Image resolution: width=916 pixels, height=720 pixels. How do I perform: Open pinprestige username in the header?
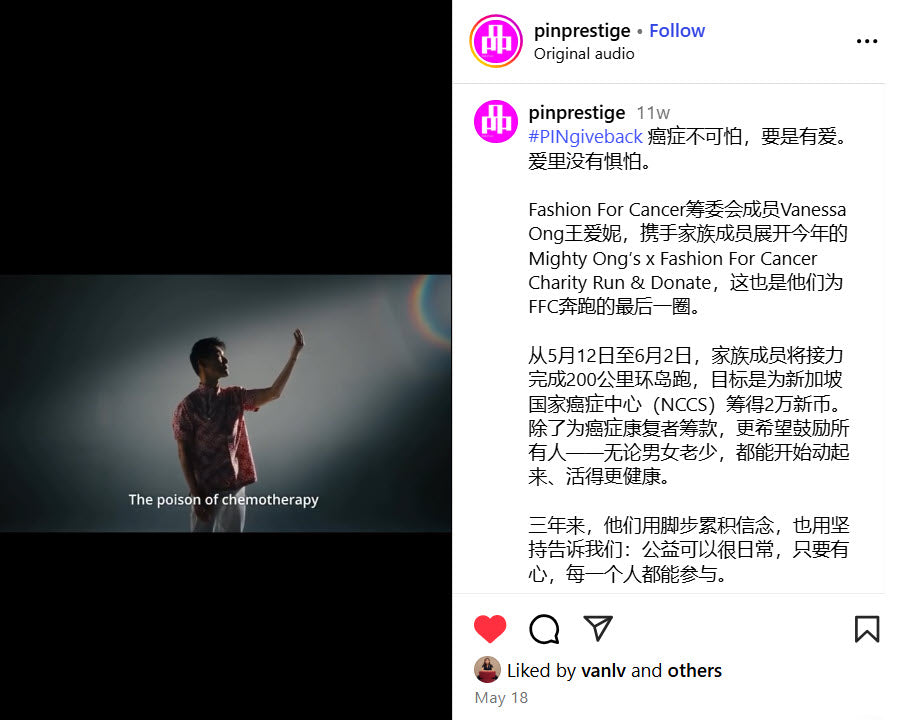[x=582, y=30]
